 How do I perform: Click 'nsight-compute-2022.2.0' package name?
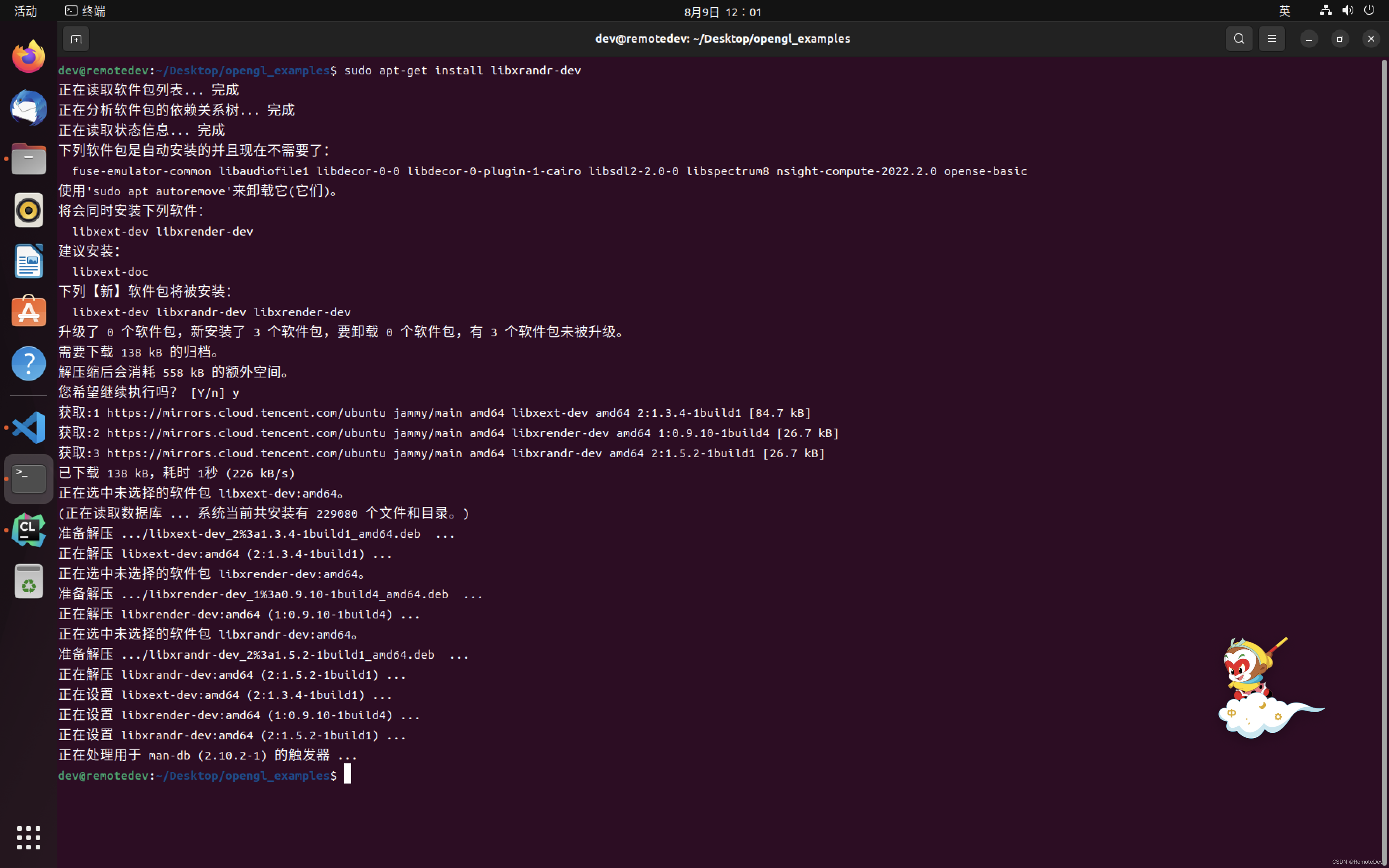pos(856,171)
